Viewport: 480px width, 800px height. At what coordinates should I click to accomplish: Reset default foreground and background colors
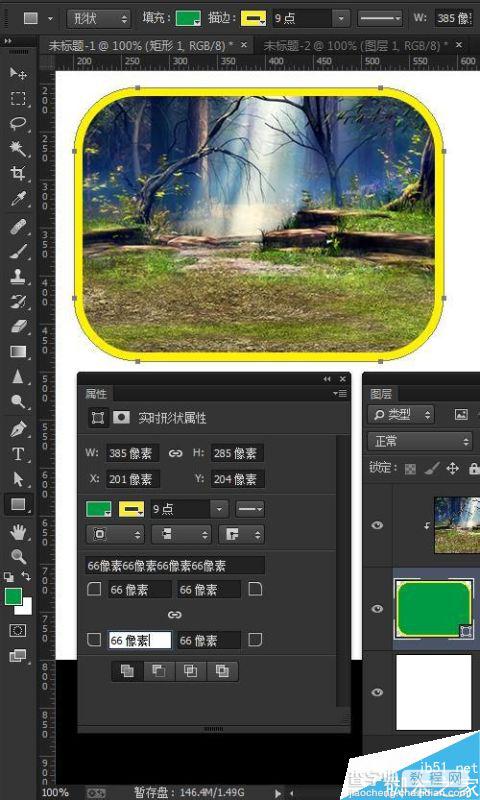[x=9, y=577]
